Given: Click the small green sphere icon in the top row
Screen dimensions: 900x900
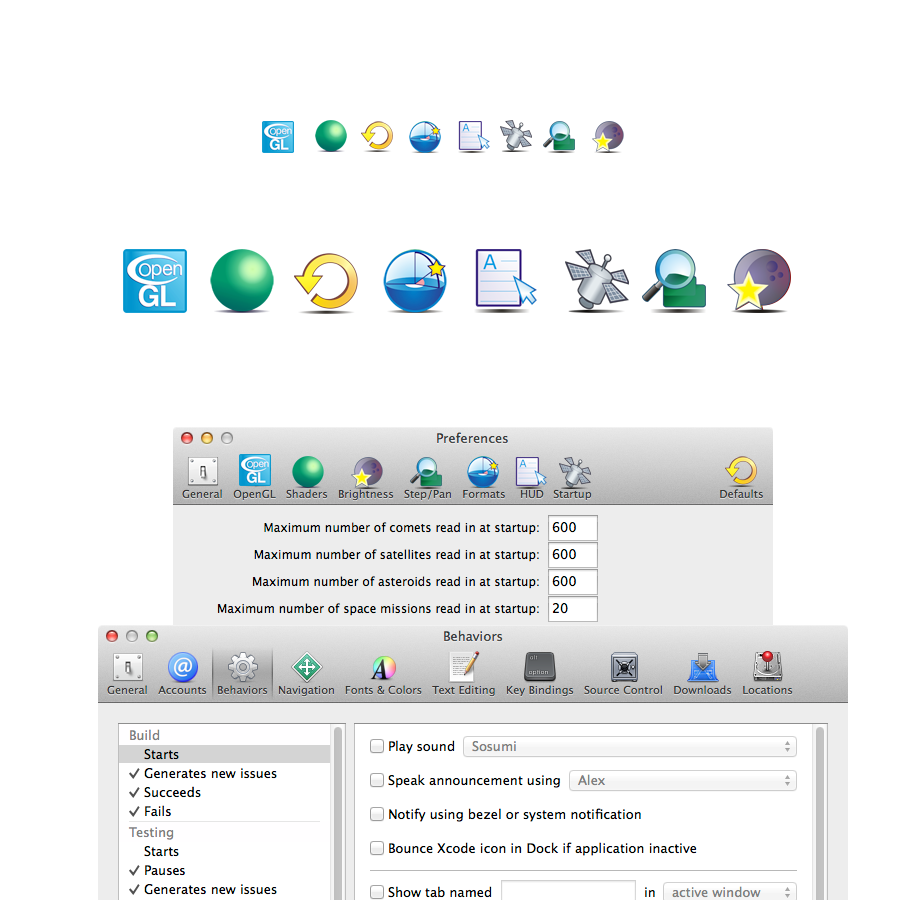Looking at the screenshot, I should (x=331, y=136).
